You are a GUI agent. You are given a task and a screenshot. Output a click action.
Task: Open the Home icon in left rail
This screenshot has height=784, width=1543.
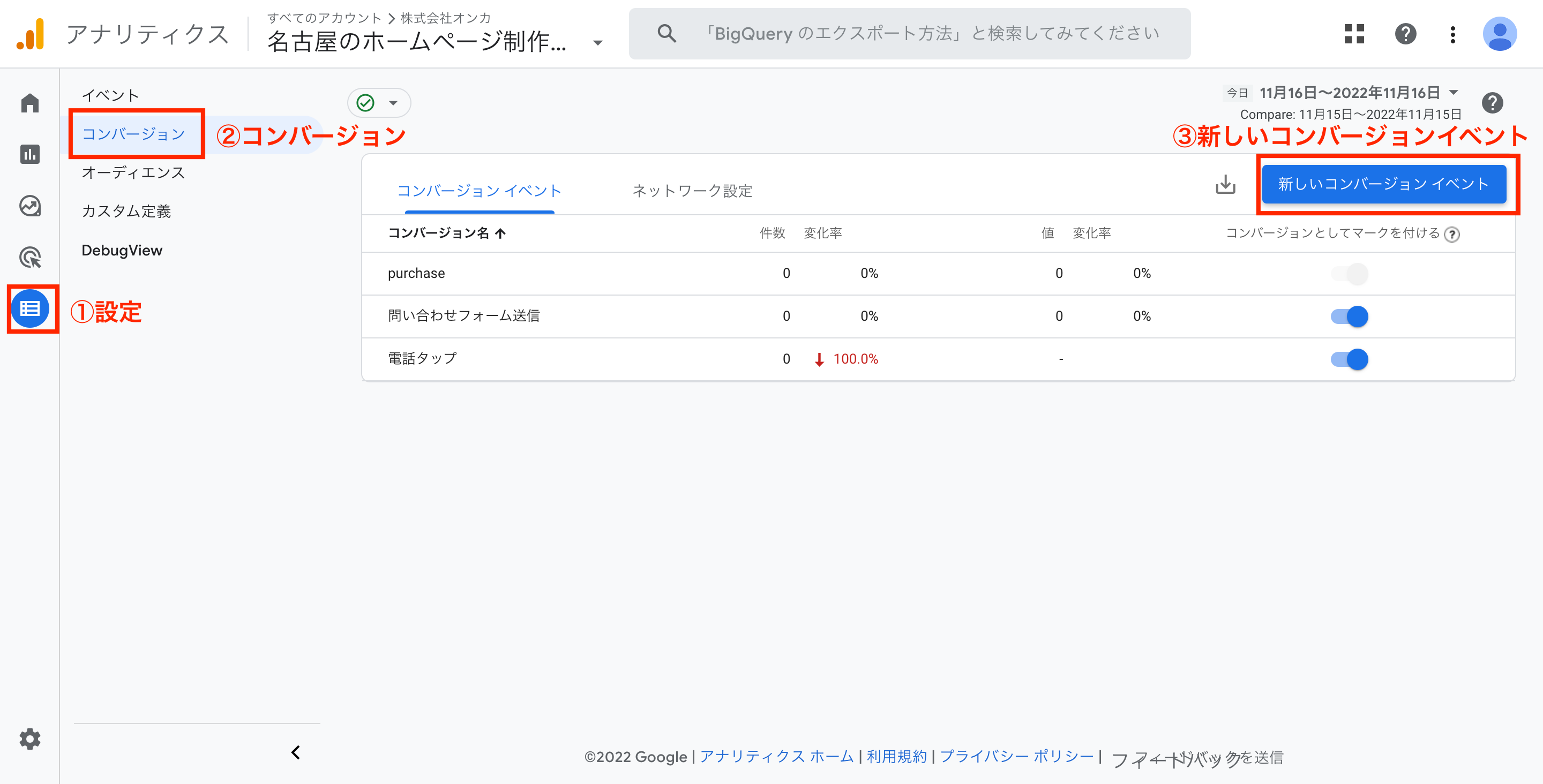pos(30,103)
